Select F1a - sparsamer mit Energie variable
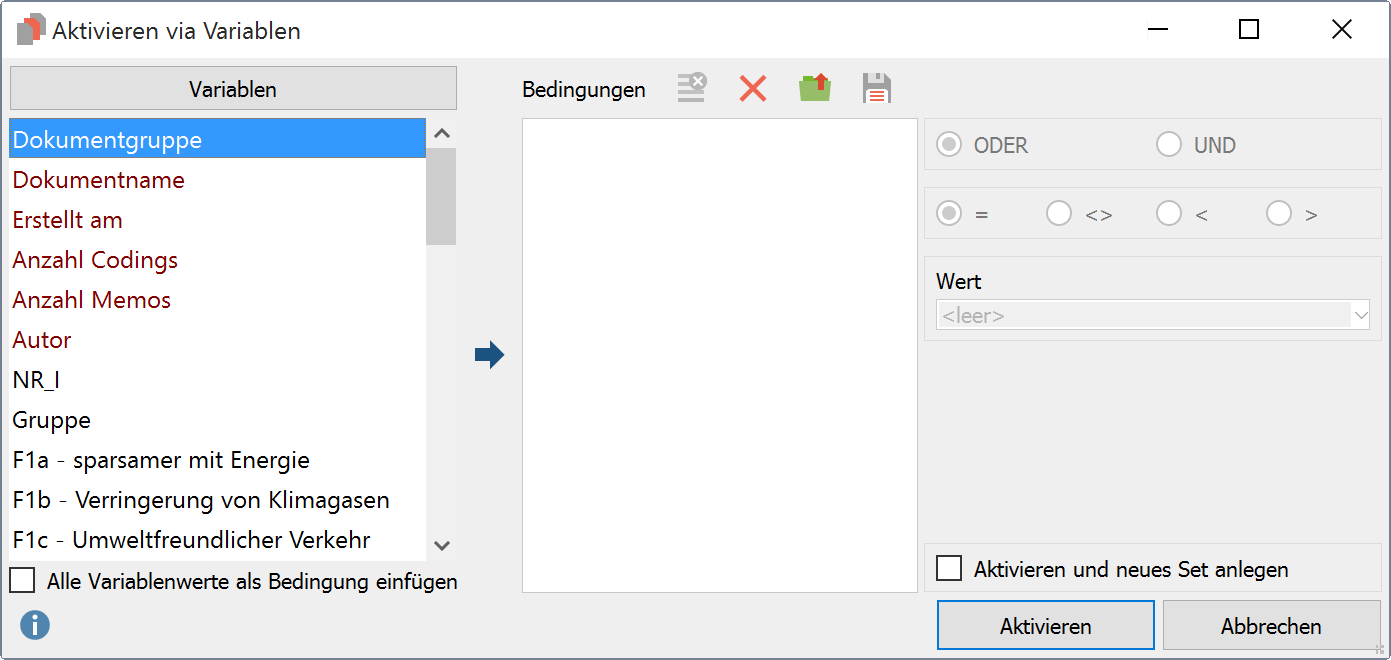The width and height of the screenshot is (1391, 660). pyautogui.click(x=161, y=460)
